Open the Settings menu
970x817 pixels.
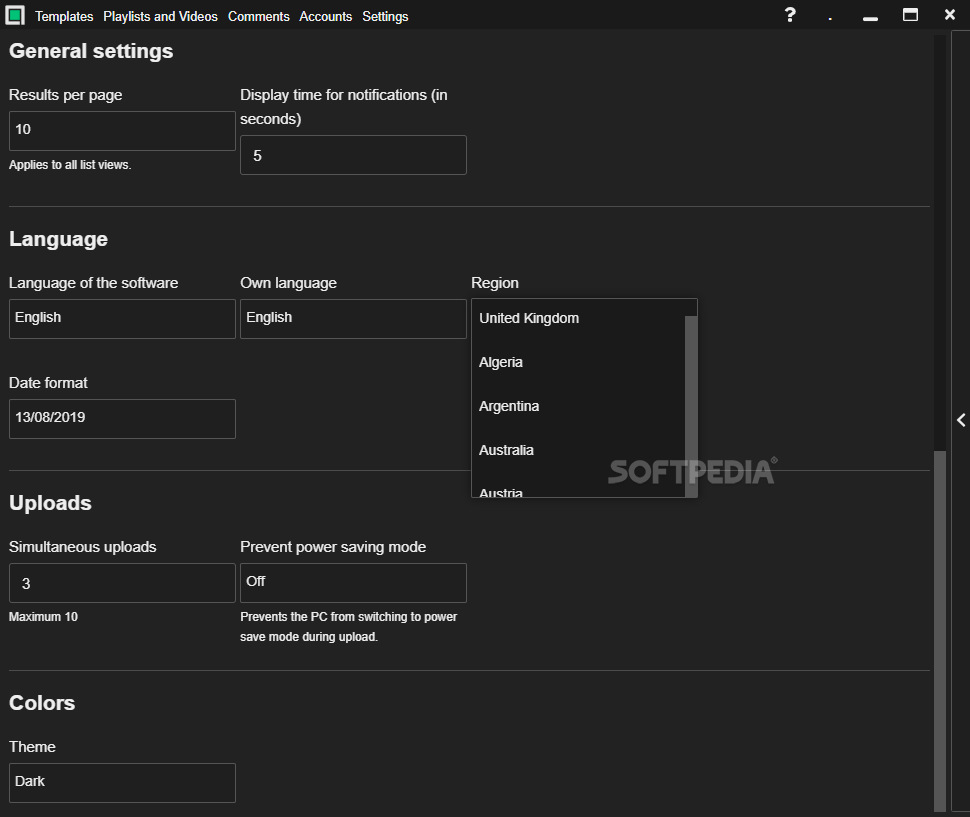385,17
